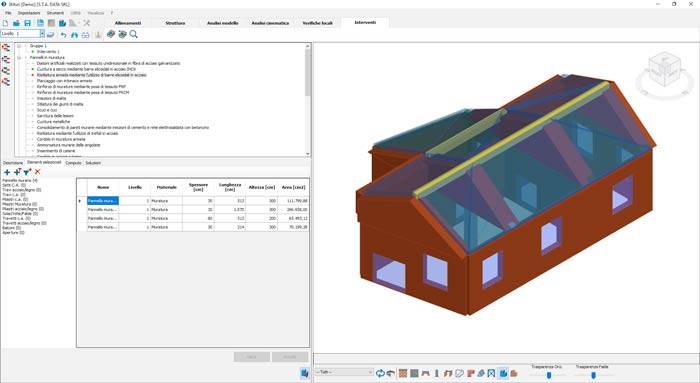Select Scuci e cuci tree item
Screen dimensions: 700x383
tap(47, 110)
